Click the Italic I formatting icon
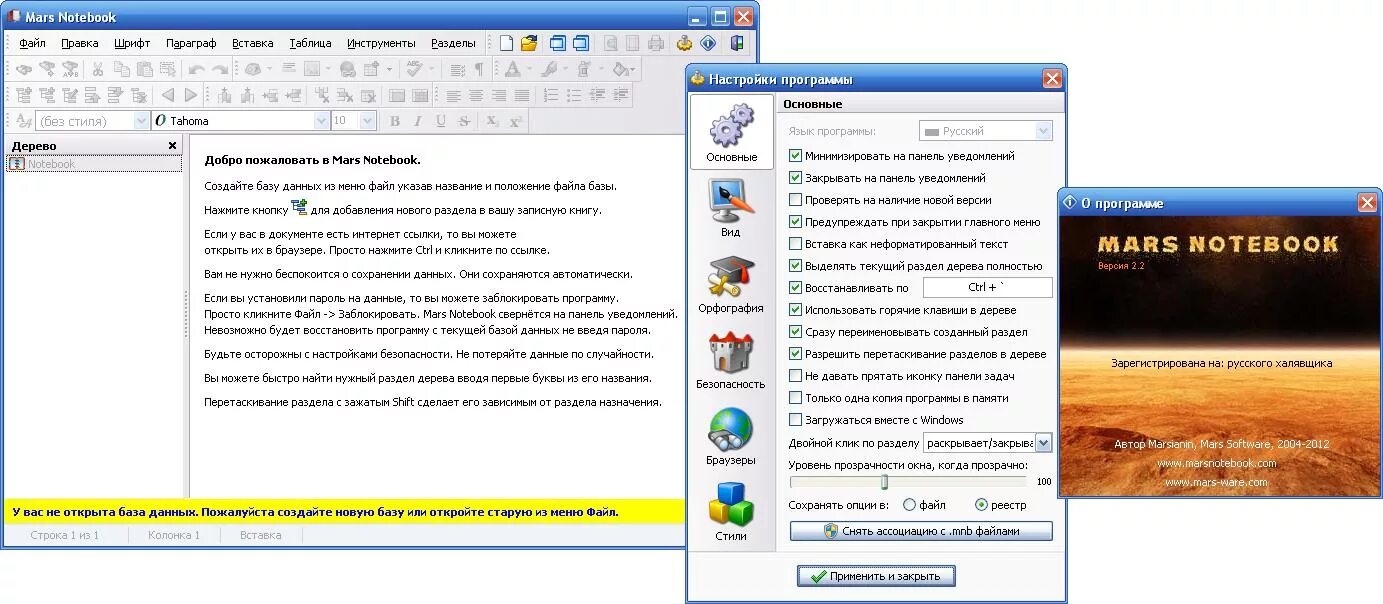1383x604 pixels. [417, 121]
